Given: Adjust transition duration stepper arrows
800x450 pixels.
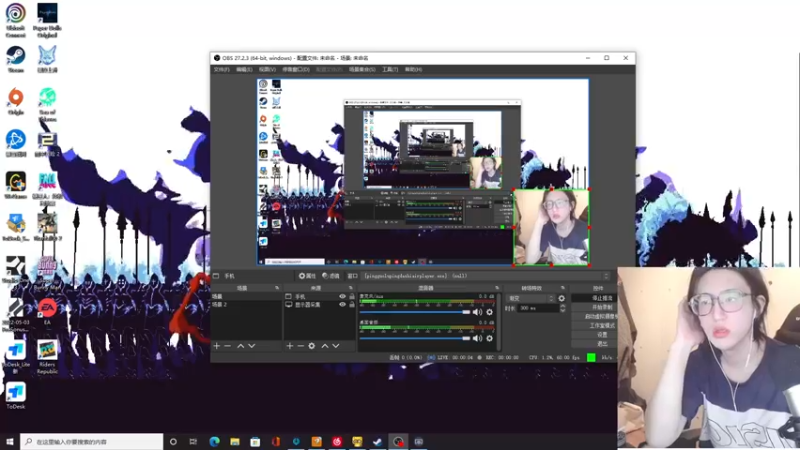Looking at the screenshot, I should point(562,308).
